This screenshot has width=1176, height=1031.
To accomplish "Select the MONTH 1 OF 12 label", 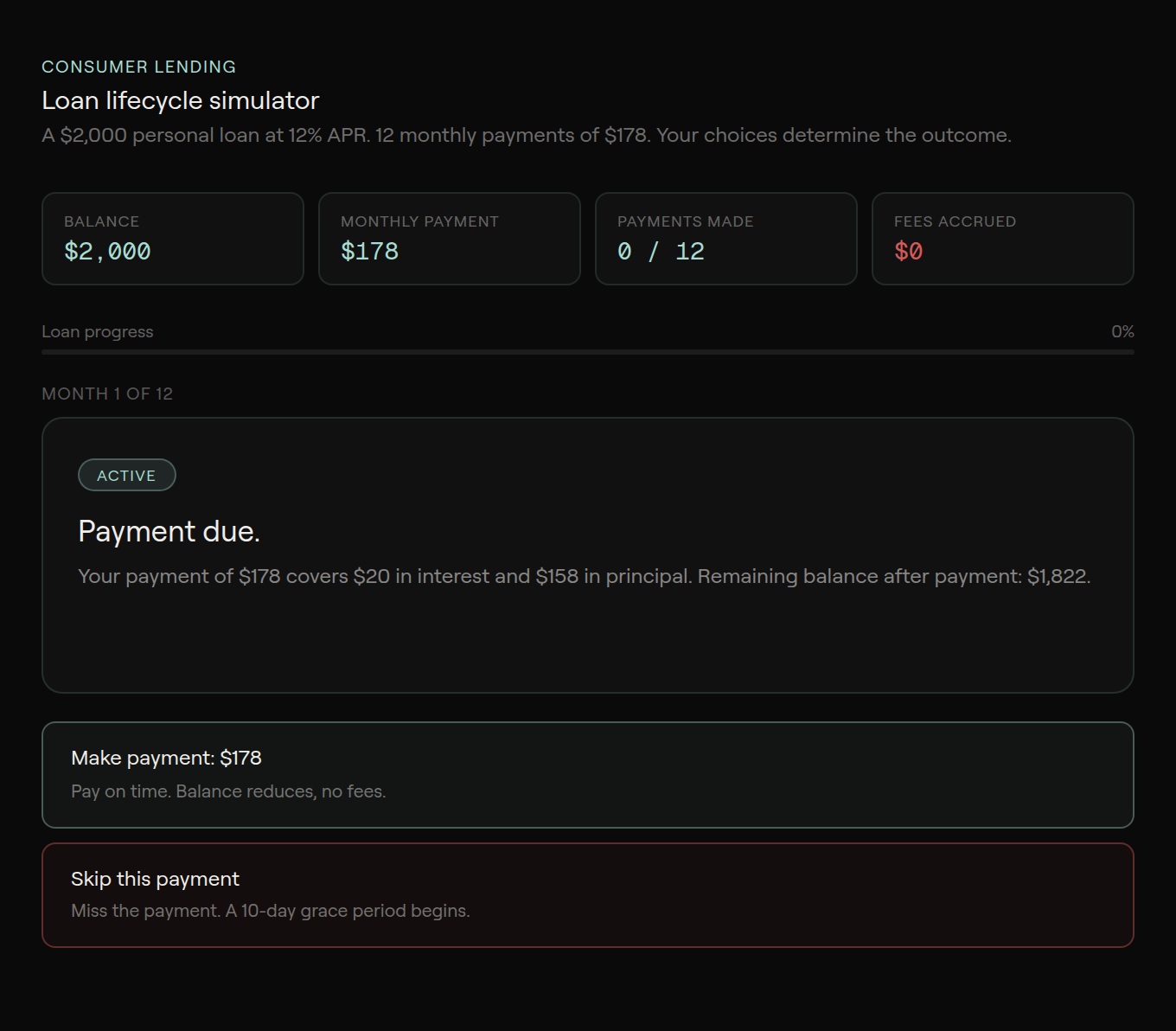I will coord(107,394).
